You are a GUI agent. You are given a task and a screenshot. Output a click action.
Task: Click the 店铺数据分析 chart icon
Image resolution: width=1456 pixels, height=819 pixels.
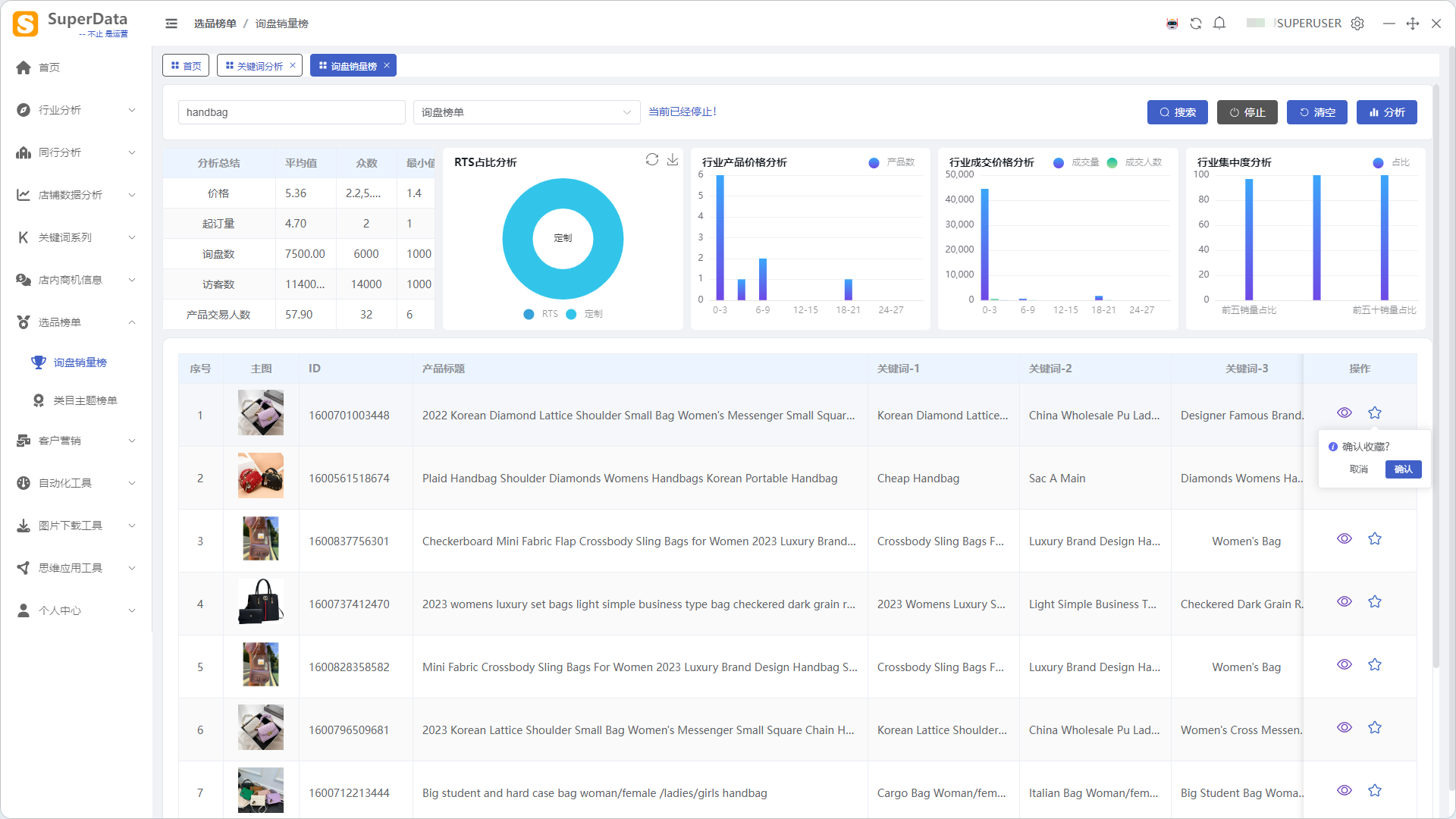(x=24, y=195)
